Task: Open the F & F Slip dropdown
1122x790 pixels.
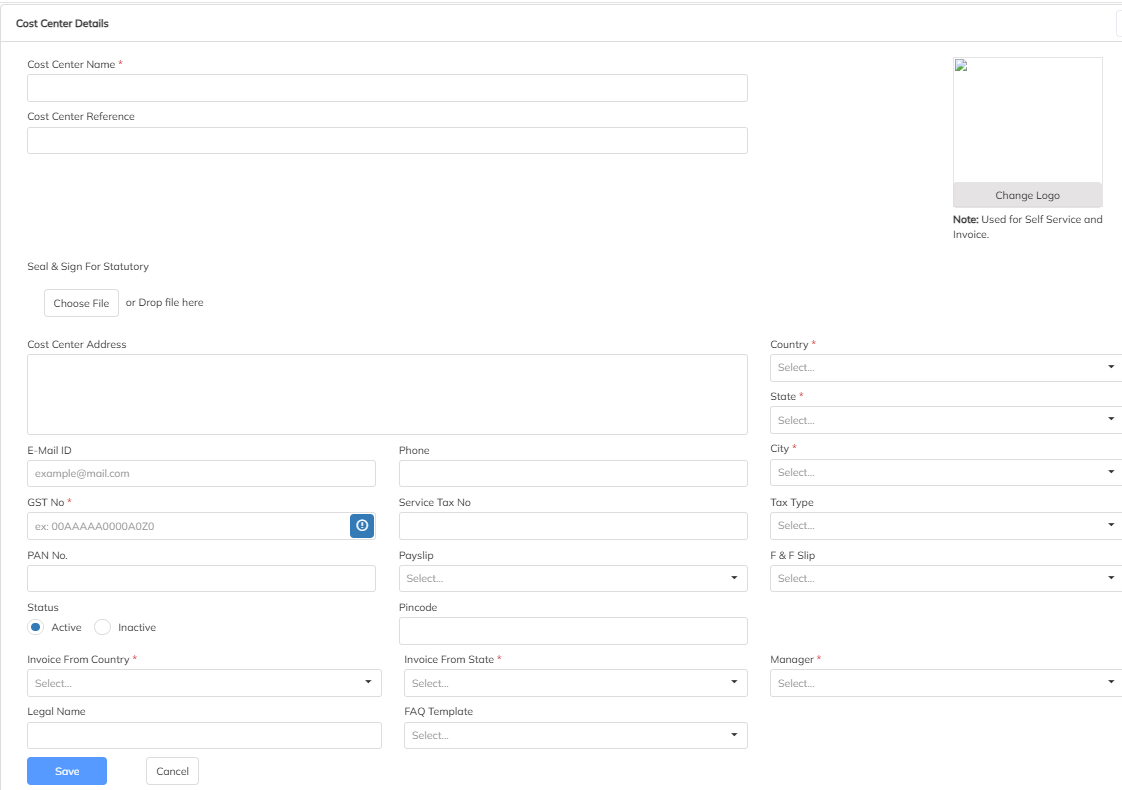Action: (x=946, y=578)
